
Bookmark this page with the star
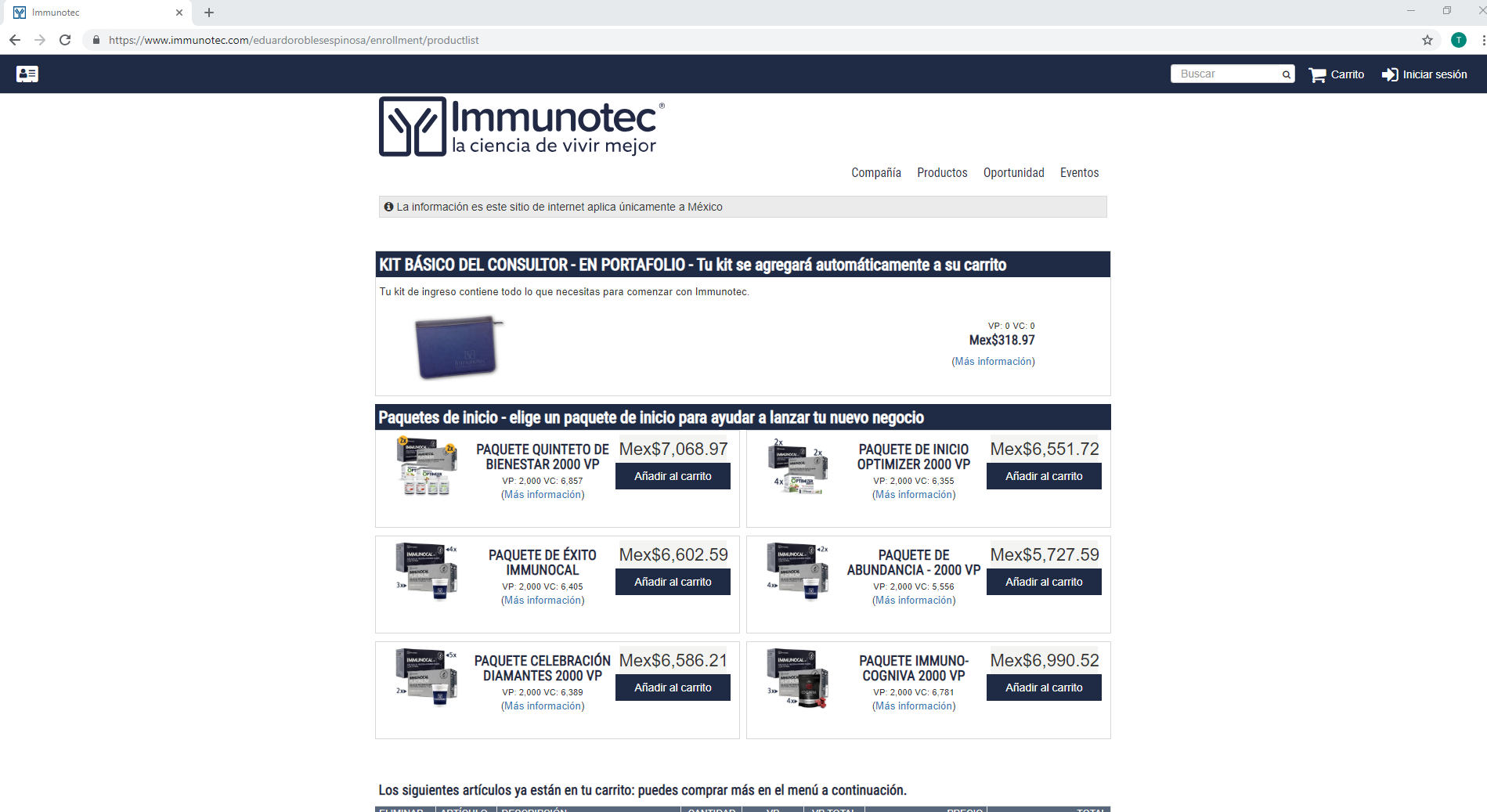1427,40
